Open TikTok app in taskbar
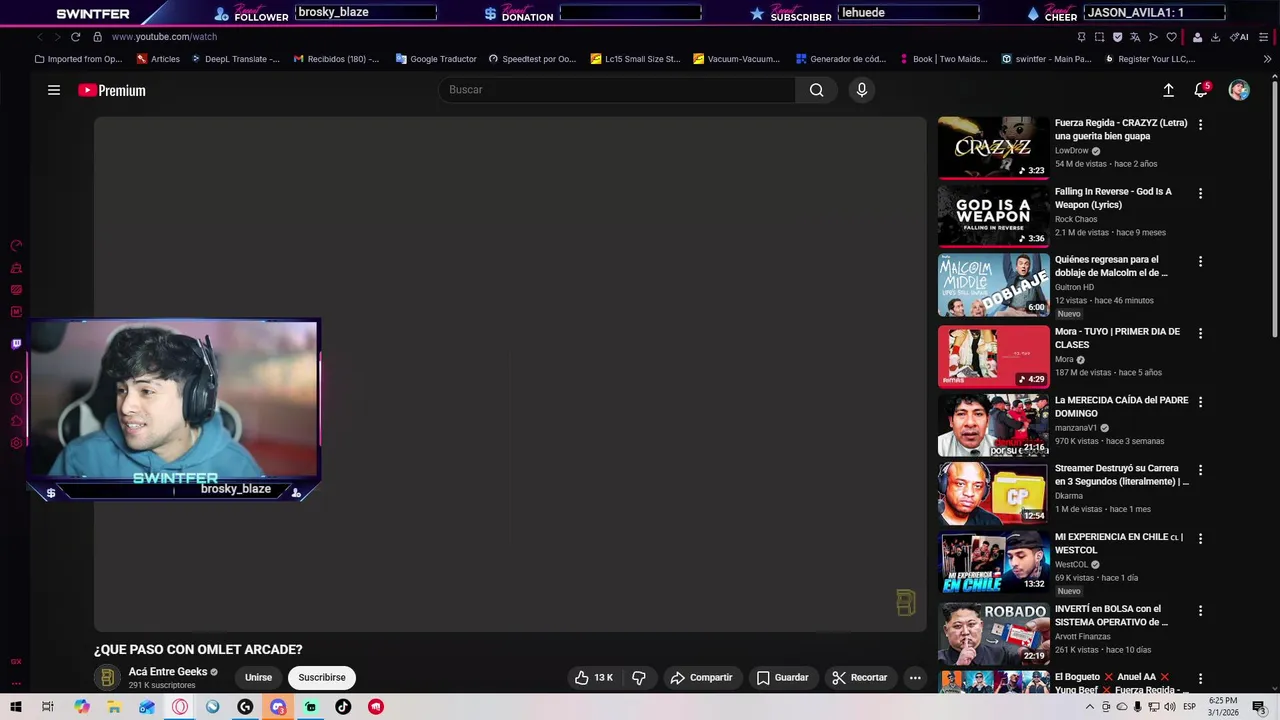This screenshot has width=1280, height=720. [x=343, y=707]
